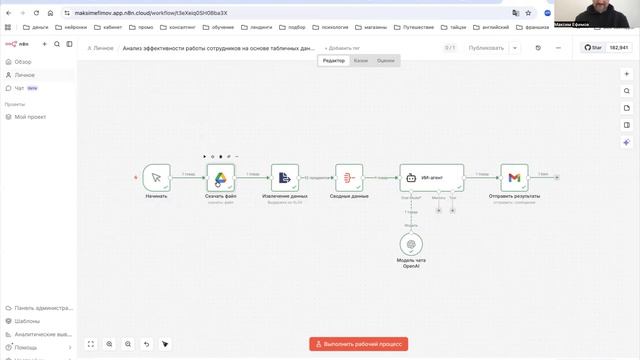Click the Публиковать button

tap(486, 48)
